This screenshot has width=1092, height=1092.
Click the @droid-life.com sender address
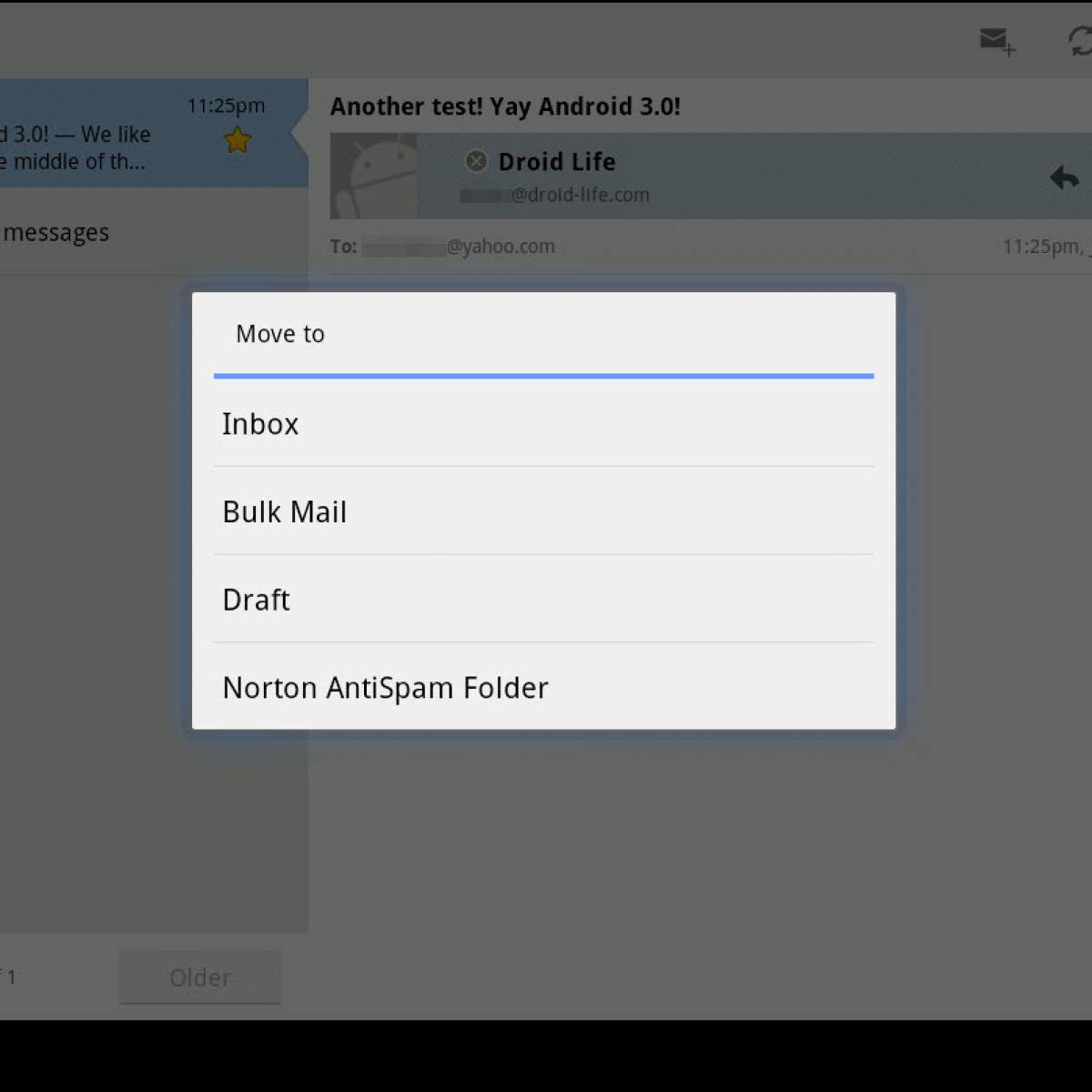click(x=579, y=195)
